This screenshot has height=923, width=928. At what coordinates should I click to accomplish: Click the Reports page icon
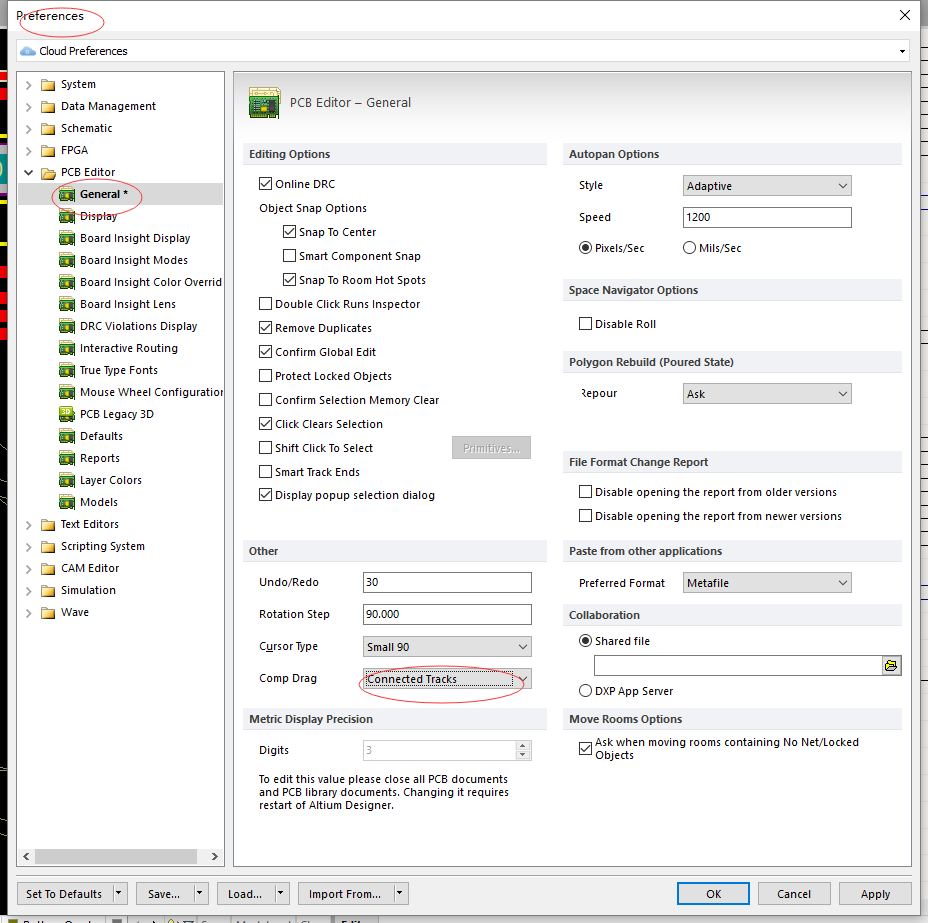pos(67,458)
